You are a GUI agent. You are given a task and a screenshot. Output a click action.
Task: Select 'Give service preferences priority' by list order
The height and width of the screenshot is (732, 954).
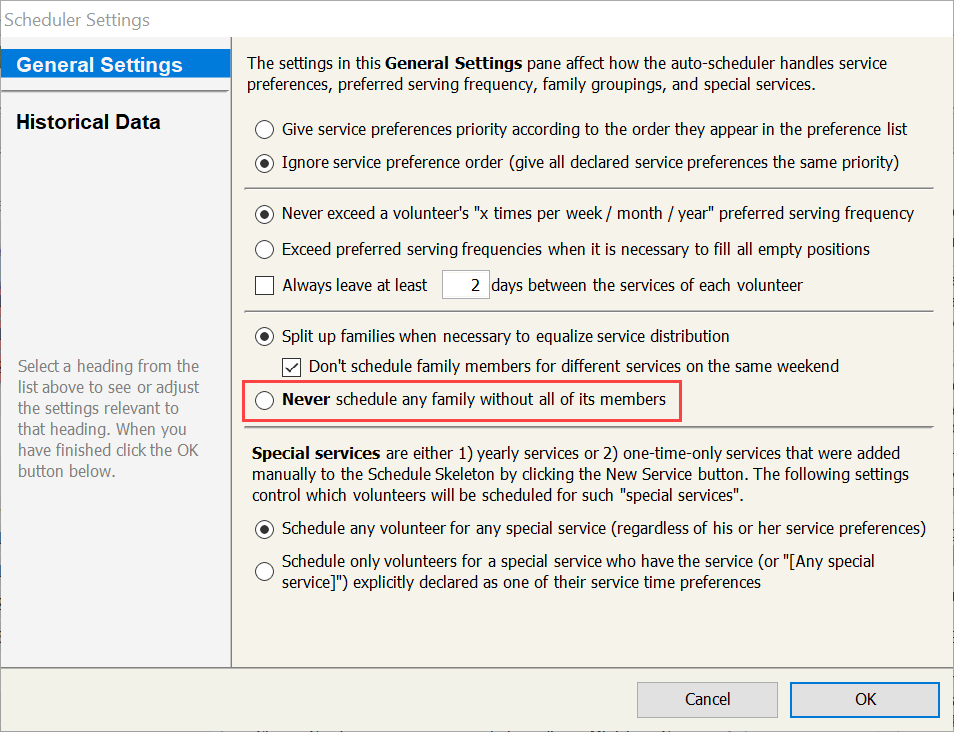[x=264, y=129]
